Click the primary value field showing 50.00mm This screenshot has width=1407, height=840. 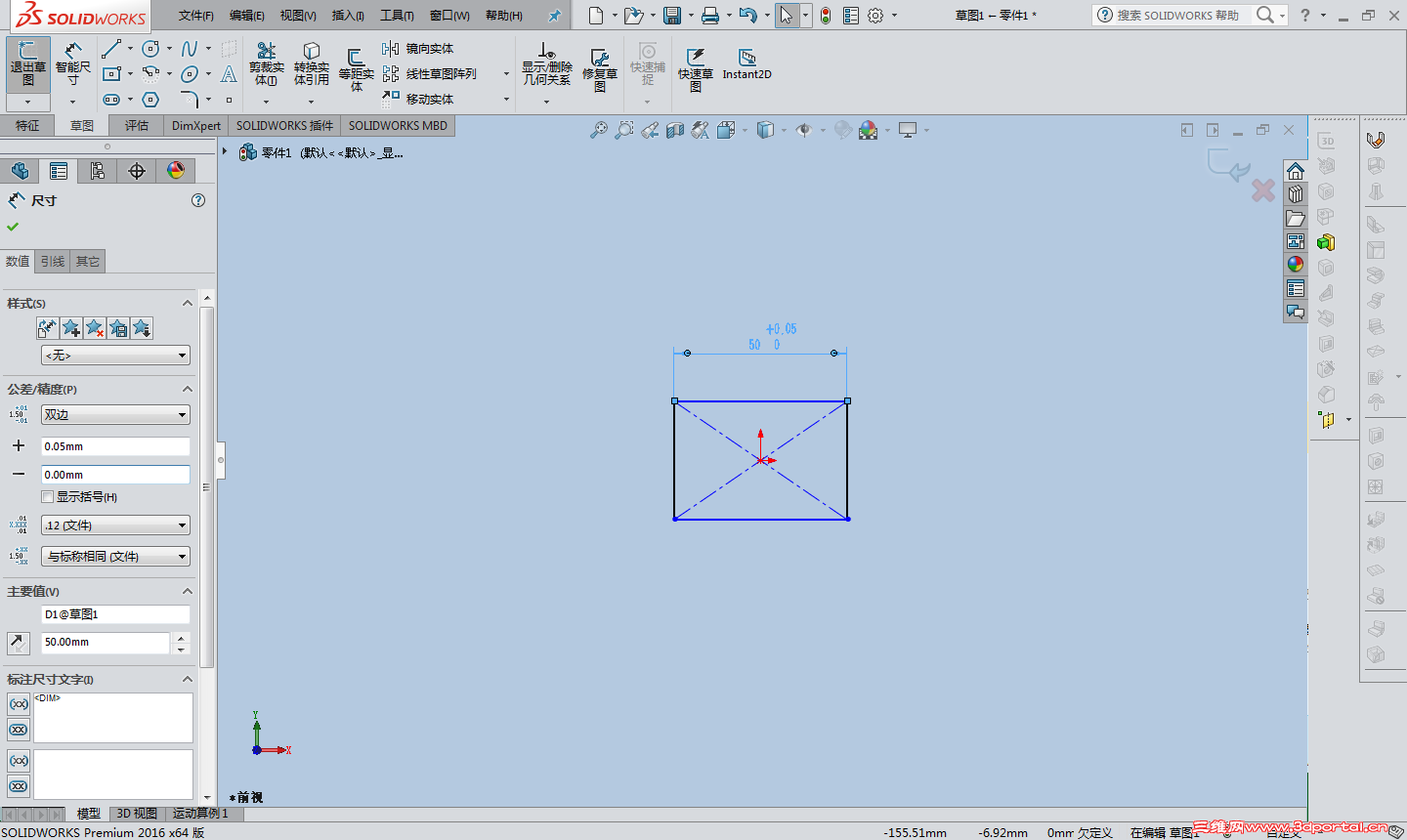pos(106,643)
